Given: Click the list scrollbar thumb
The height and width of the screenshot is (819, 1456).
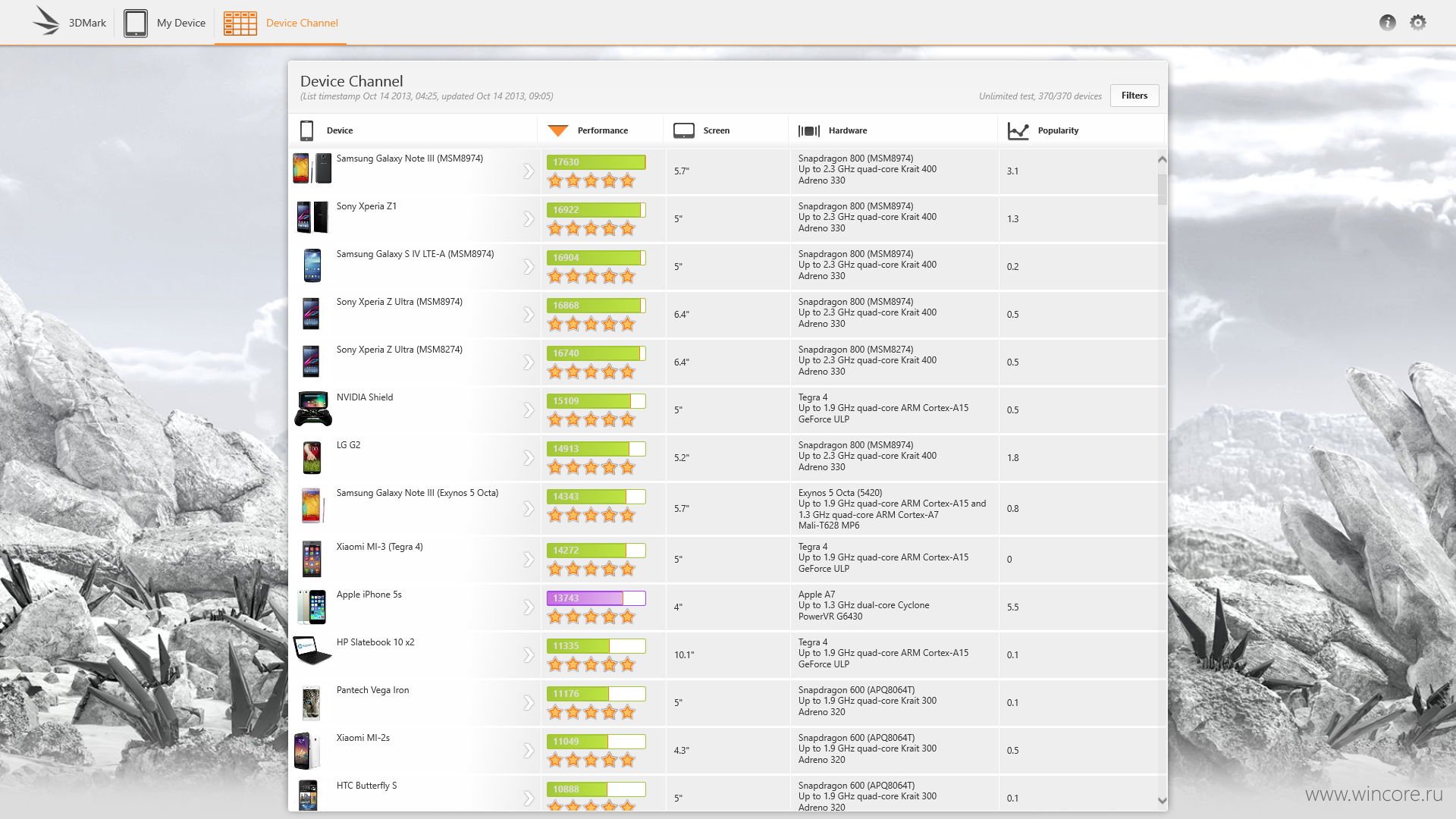Looking at the screenshot, I should 1162,189.
